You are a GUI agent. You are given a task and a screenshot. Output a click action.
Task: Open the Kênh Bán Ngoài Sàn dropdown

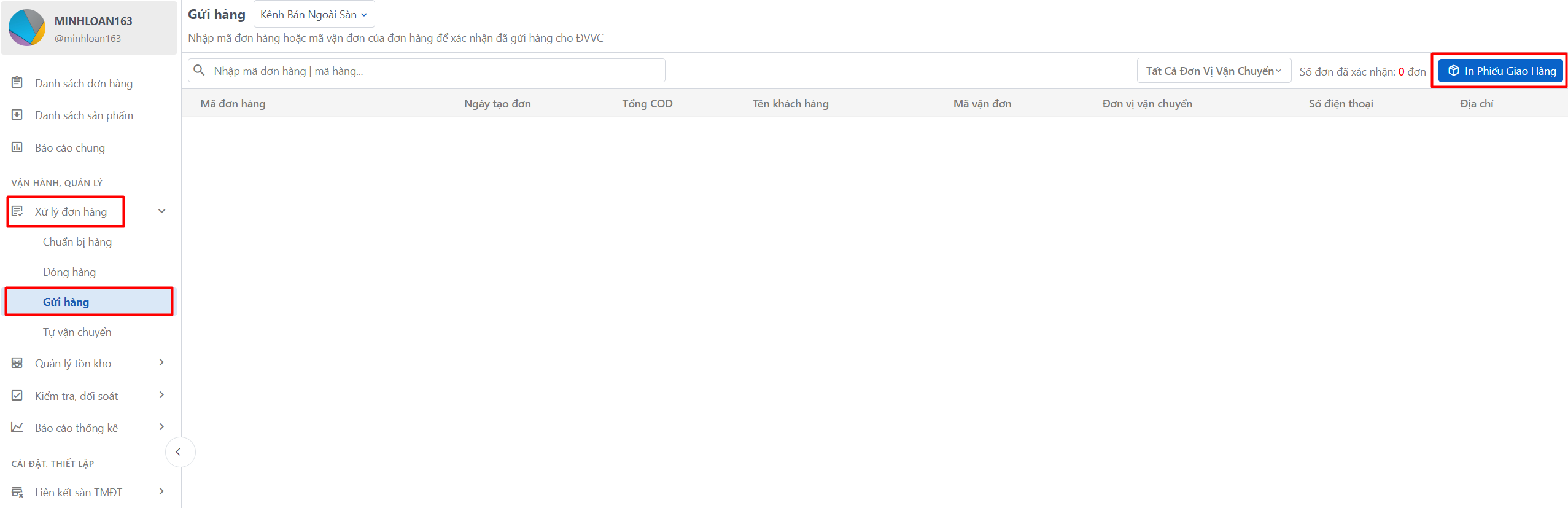(314, 14)
